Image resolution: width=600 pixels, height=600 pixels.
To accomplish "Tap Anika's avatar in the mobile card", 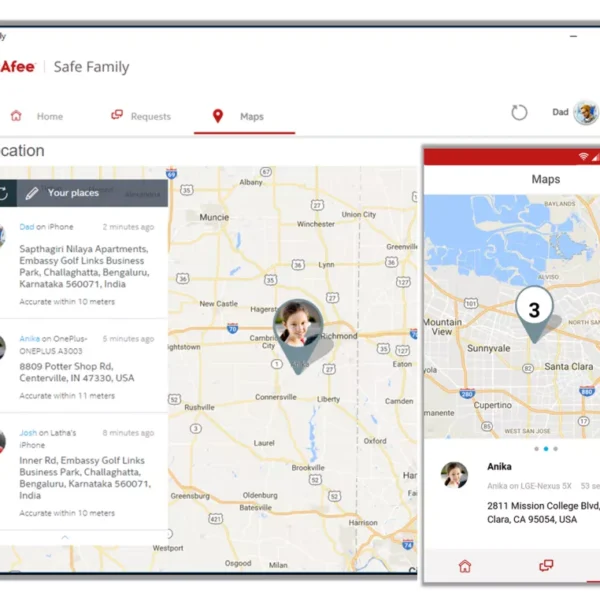I will [x=455, y=475].
